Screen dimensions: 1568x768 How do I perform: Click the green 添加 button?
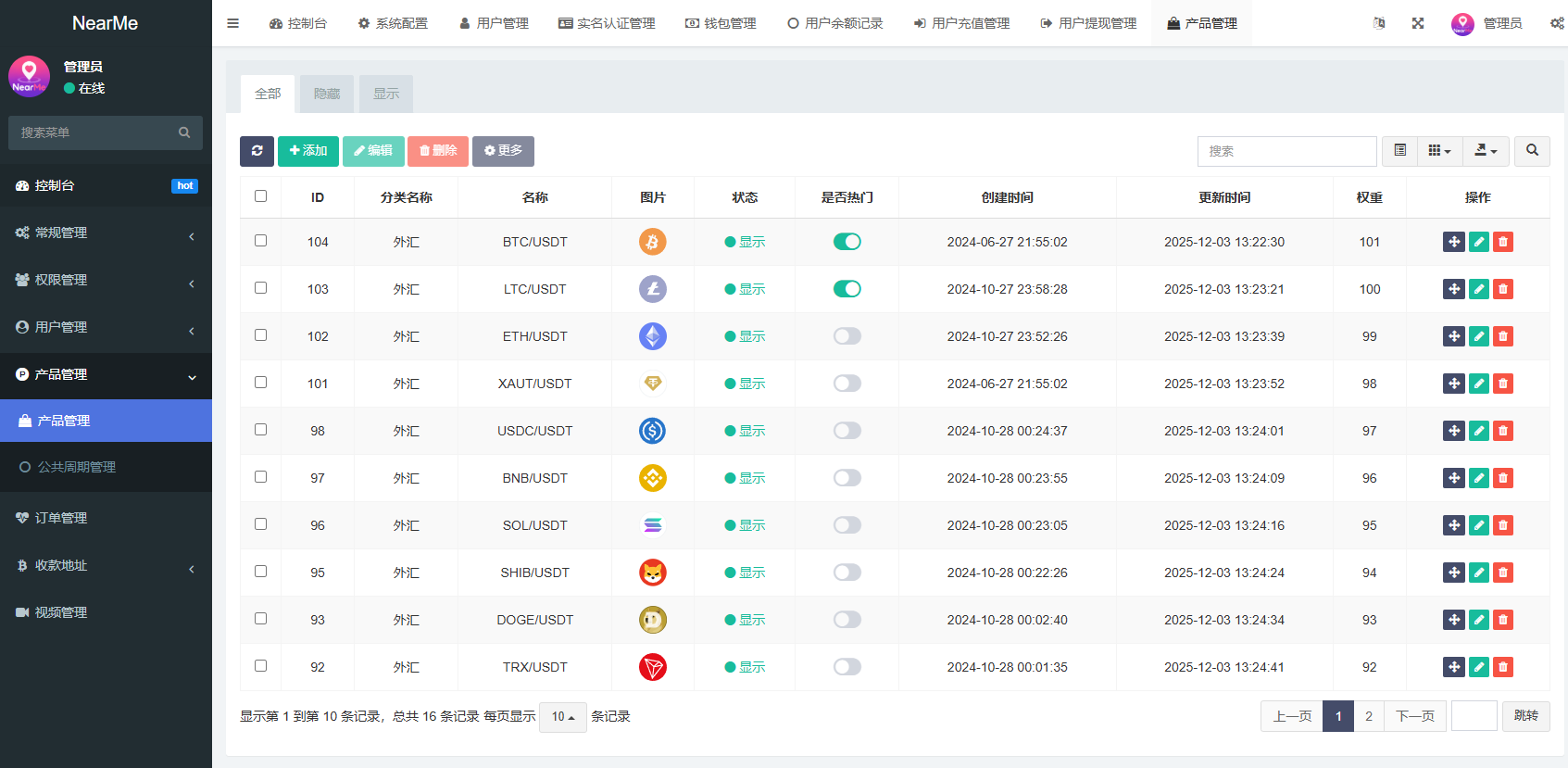pyautogui.click(x=308, y=151)
